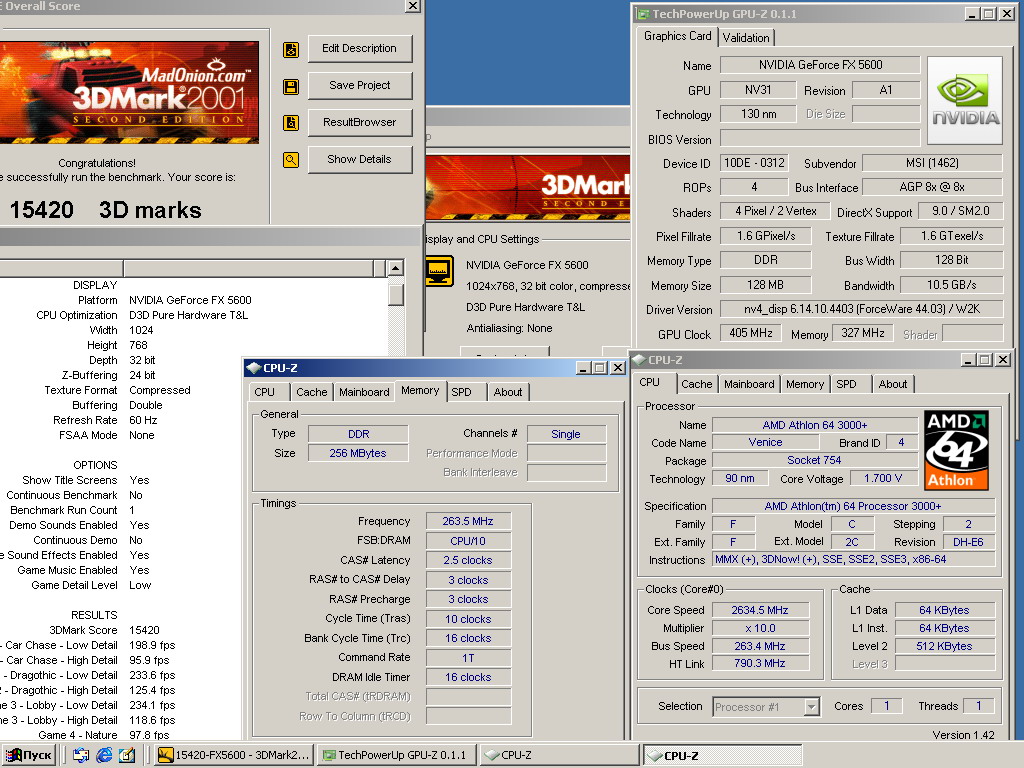1024x768 pixels.
Task: Open Mainboard tab in Memory CPU-Z window
Action: pyautogui.click(x=364, y=392)
